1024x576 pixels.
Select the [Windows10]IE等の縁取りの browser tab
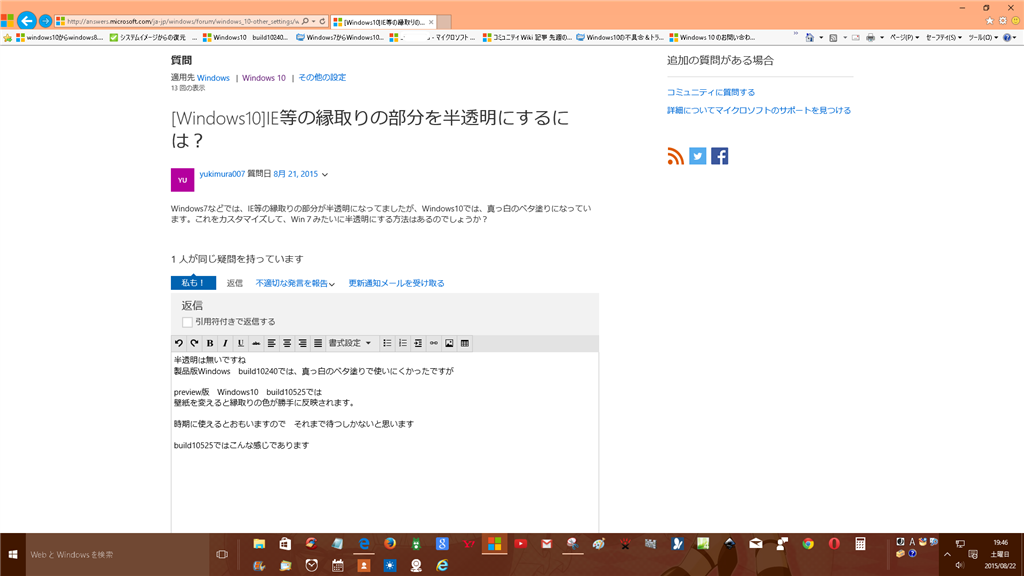click(383, 22)
